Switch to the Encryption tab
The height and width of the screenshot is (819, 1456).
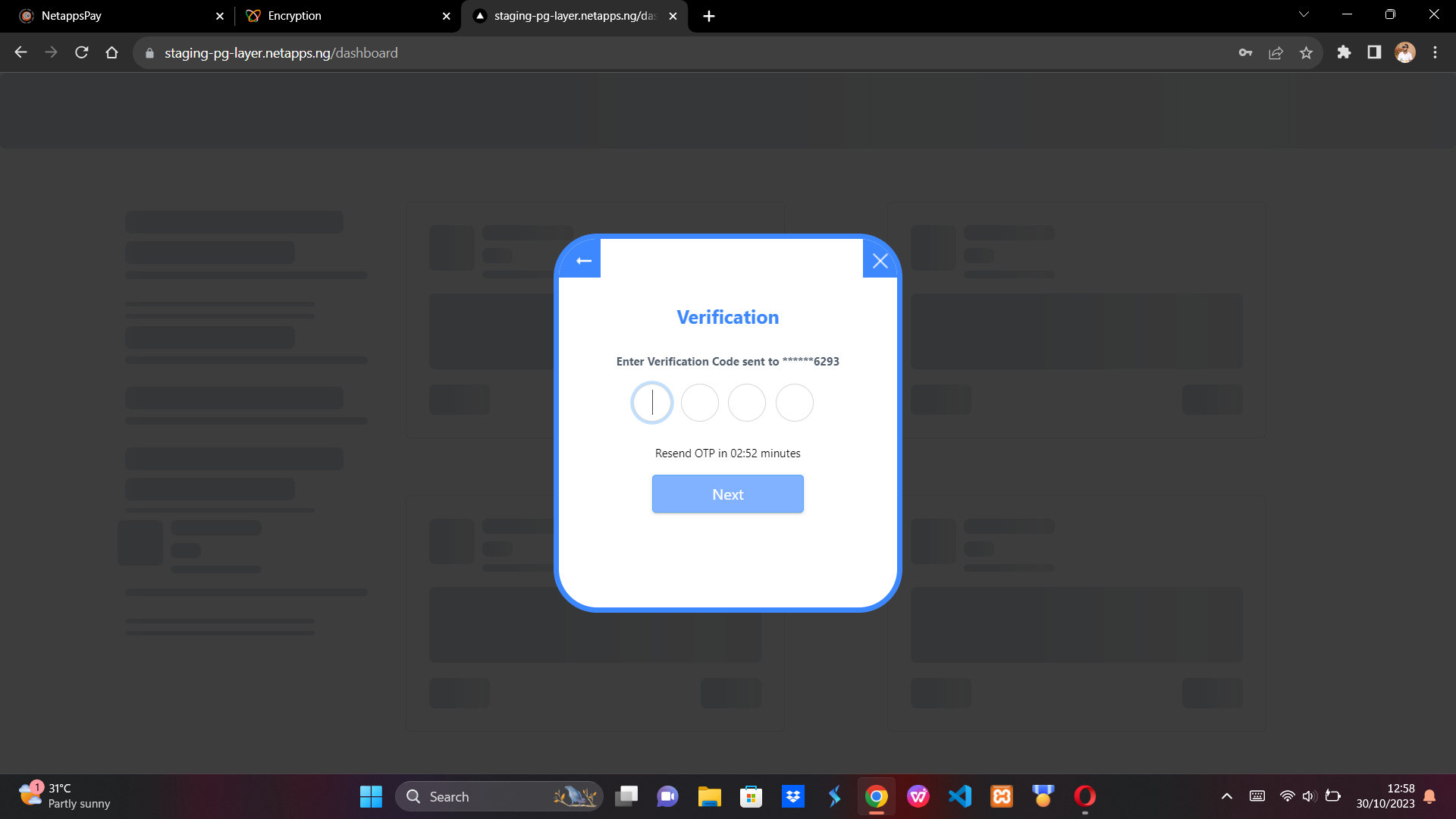pos(341,16)
